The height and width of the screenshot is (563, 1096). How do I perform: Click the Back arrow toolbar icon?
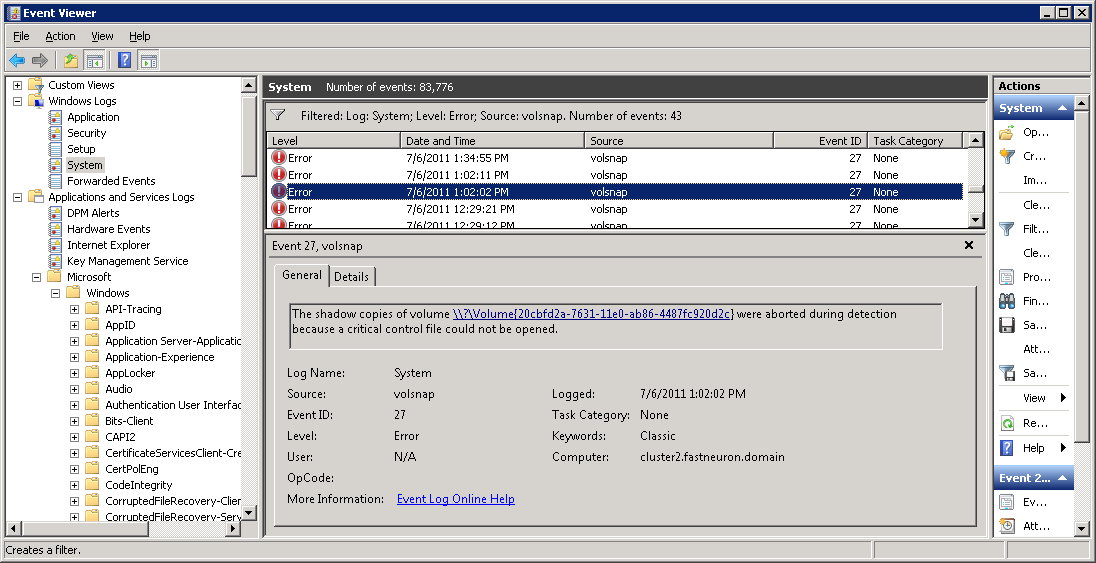[x=17, y=61]
